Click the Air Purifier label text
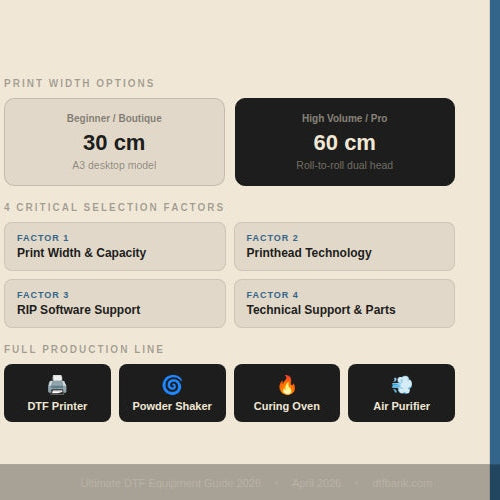 [x=402, y=406]
